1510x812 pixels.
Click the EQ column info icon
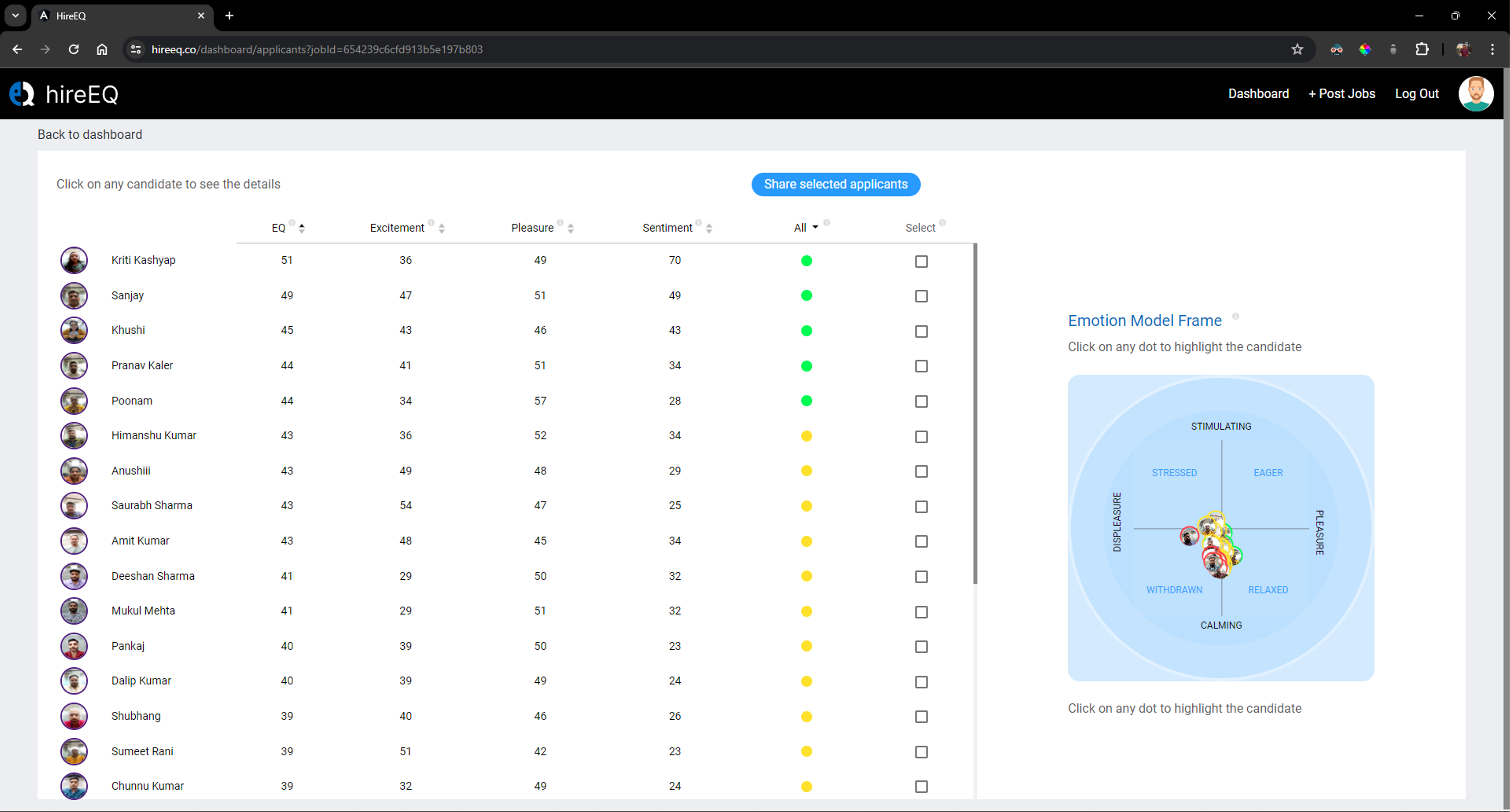pos(292,222)
